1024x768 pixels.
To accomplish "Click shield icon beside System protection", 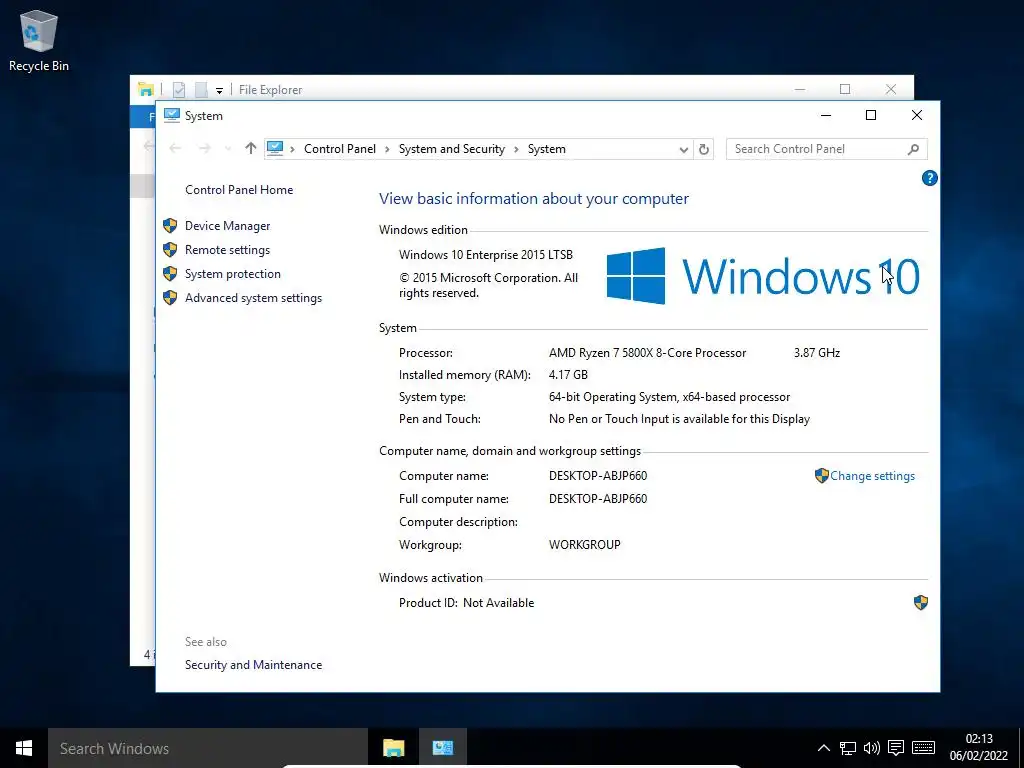I will pos(170,274).
